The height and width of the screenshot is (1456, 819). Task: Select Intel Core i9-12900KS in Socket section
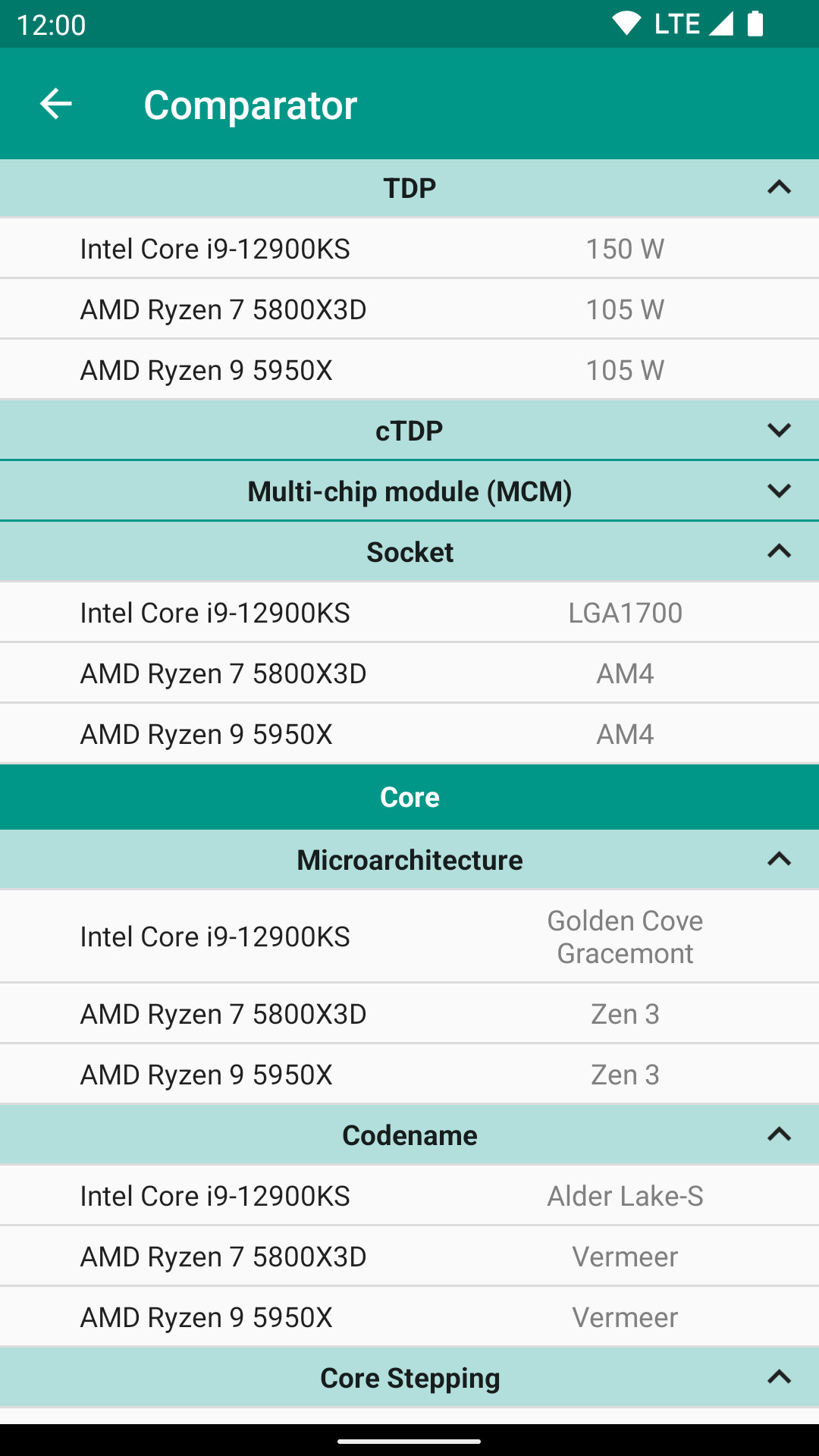215,613
